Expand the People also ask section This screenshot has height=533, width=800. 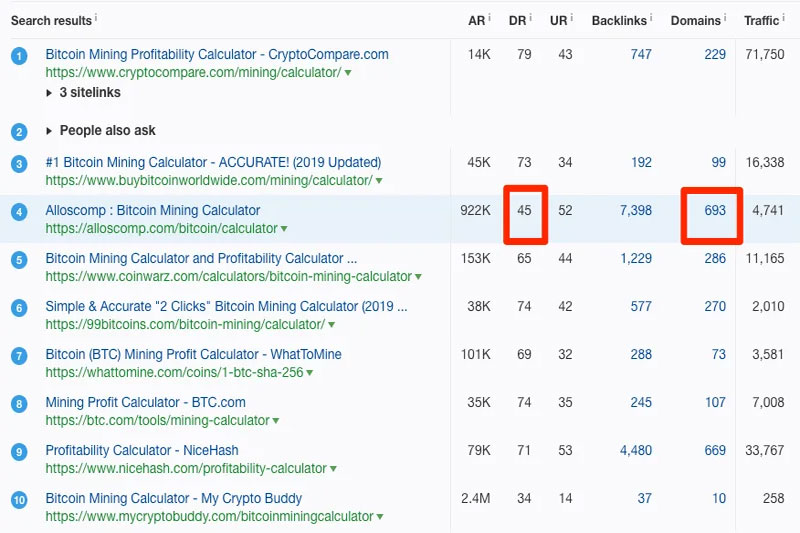point(49,131)
